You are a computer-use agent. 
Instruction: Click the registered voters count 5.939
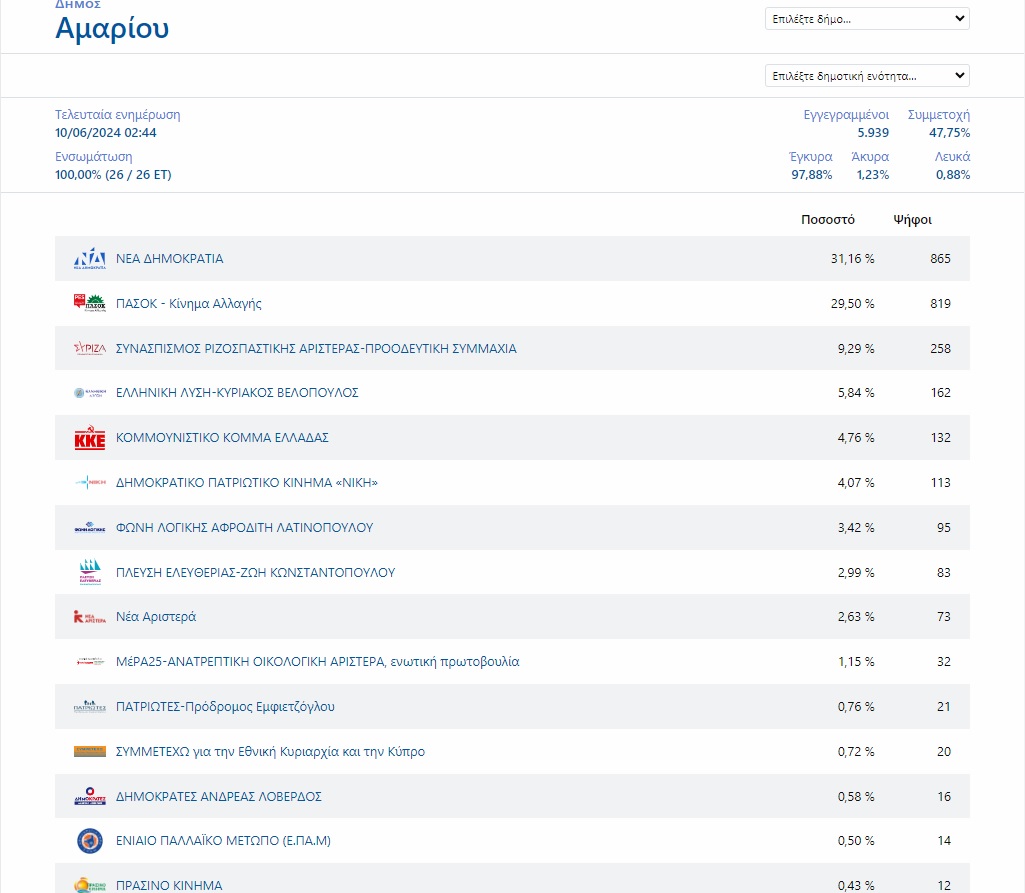pos(873,133)
